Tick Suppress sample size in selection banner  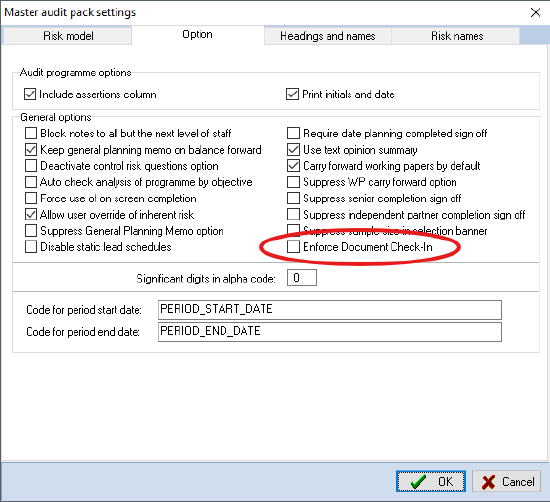tap(293, 230)
